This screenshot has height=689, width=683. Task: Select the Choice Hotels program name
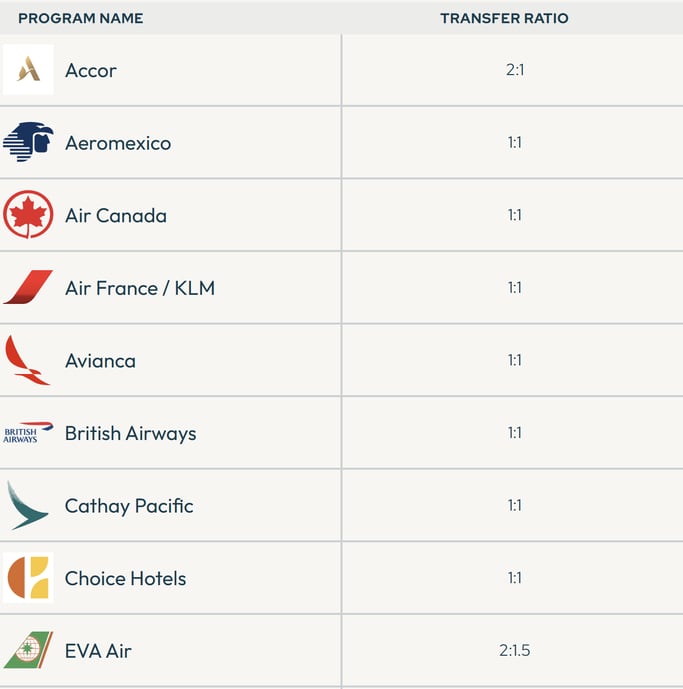click(x=126, y=578)
